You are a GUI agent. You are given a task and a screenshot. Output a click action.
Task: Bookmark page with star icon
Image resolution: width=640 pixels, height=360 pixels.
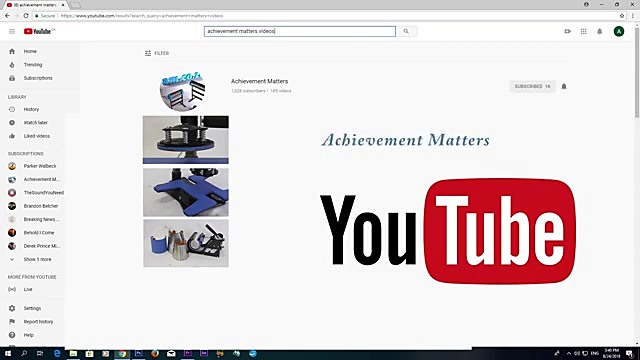(x=622, y=16)
